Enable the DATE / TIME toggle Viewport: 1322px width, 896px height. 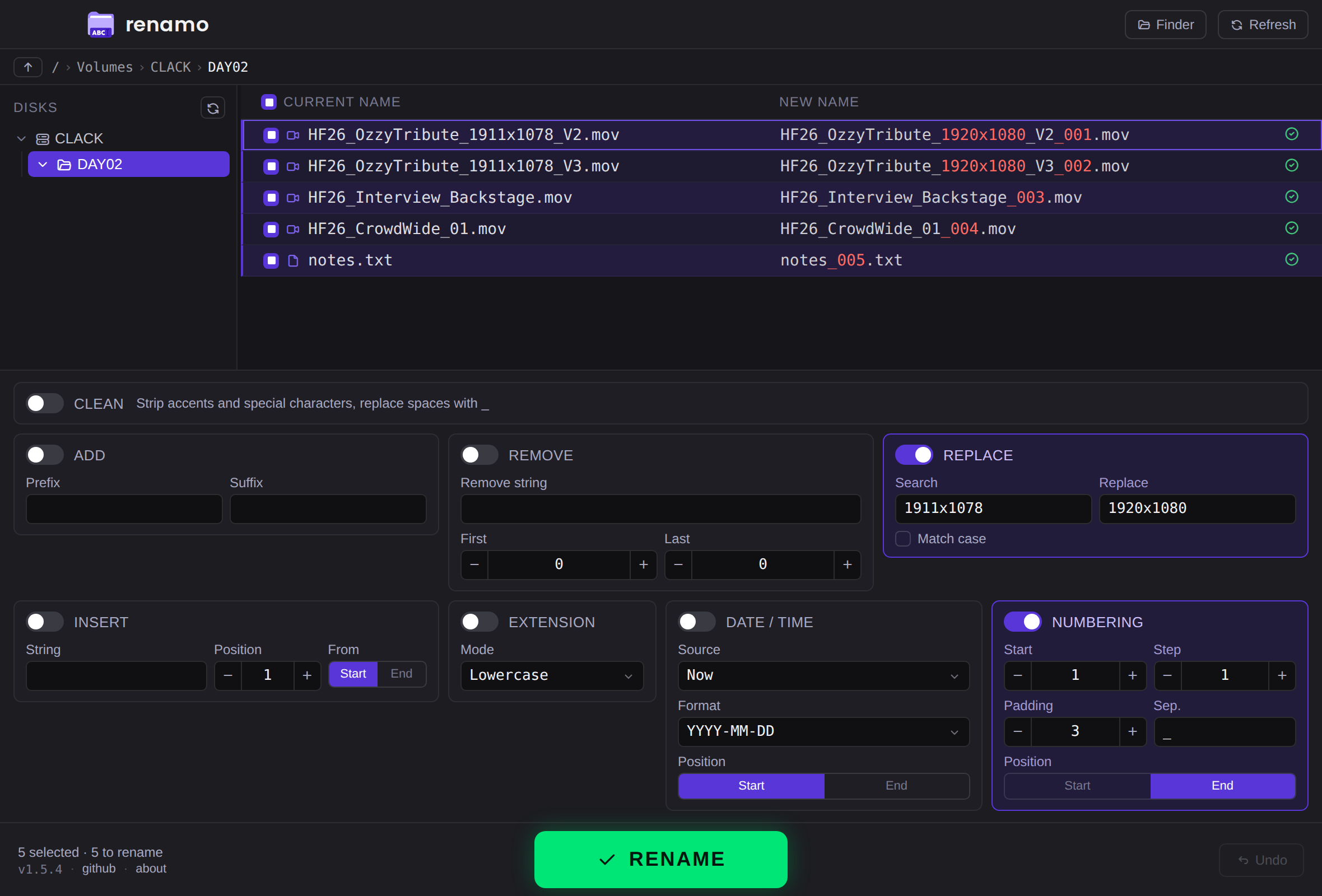[697, 622]
